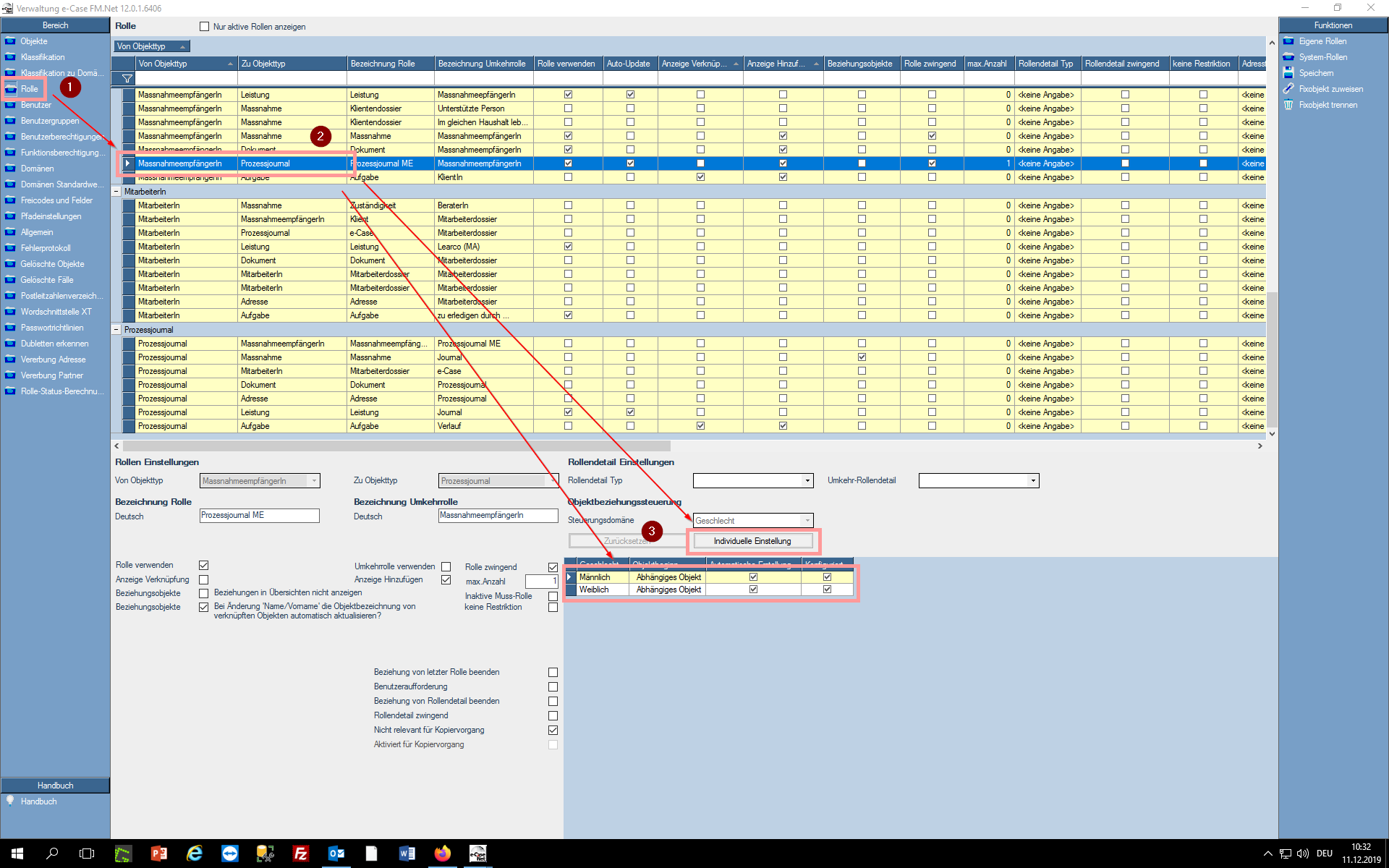This screenshot has height=868, width=1389.
Task: Open Benutzer section
Action: pos(36,105)
